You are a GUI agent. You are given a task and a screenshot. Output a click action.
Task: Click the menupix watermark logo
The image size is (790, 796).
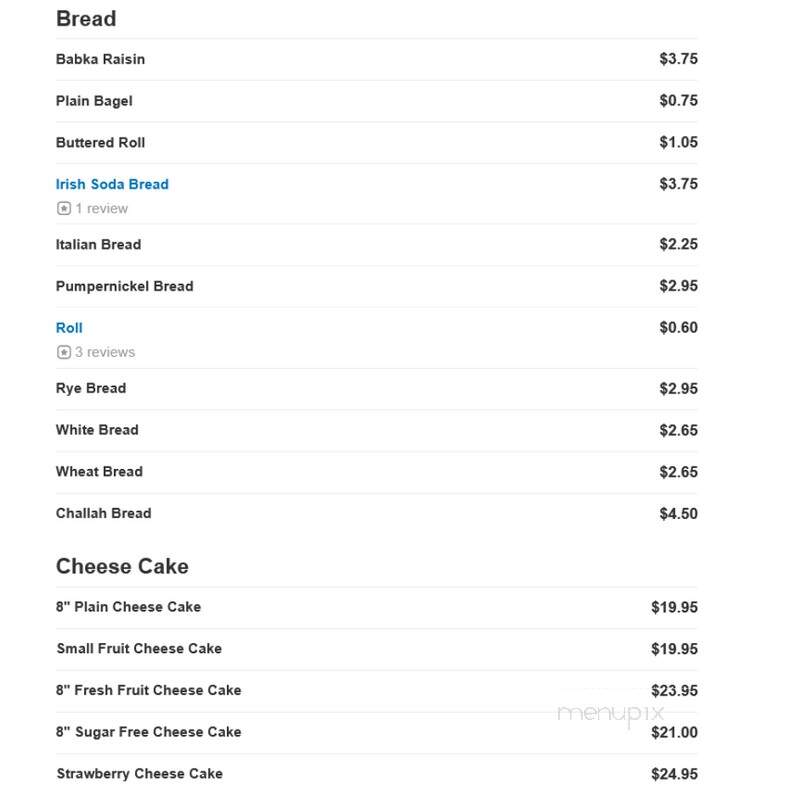611,714
